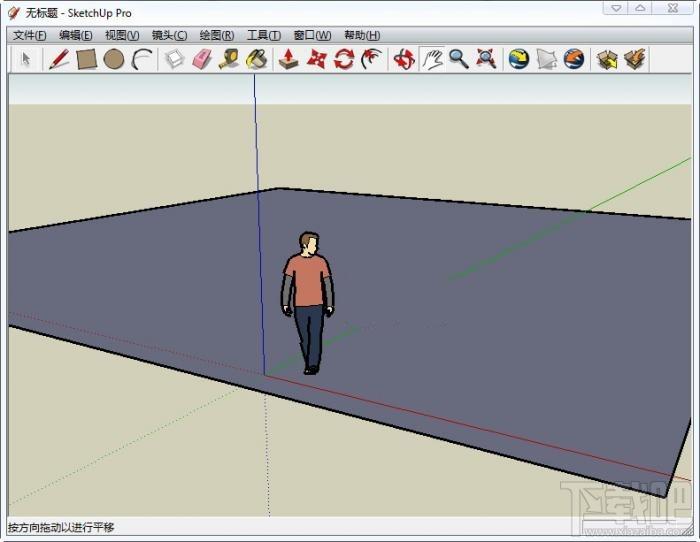Maximize the SketchUp Pro window
Viewport: 700px width, 542px height.
pos(640,8)
